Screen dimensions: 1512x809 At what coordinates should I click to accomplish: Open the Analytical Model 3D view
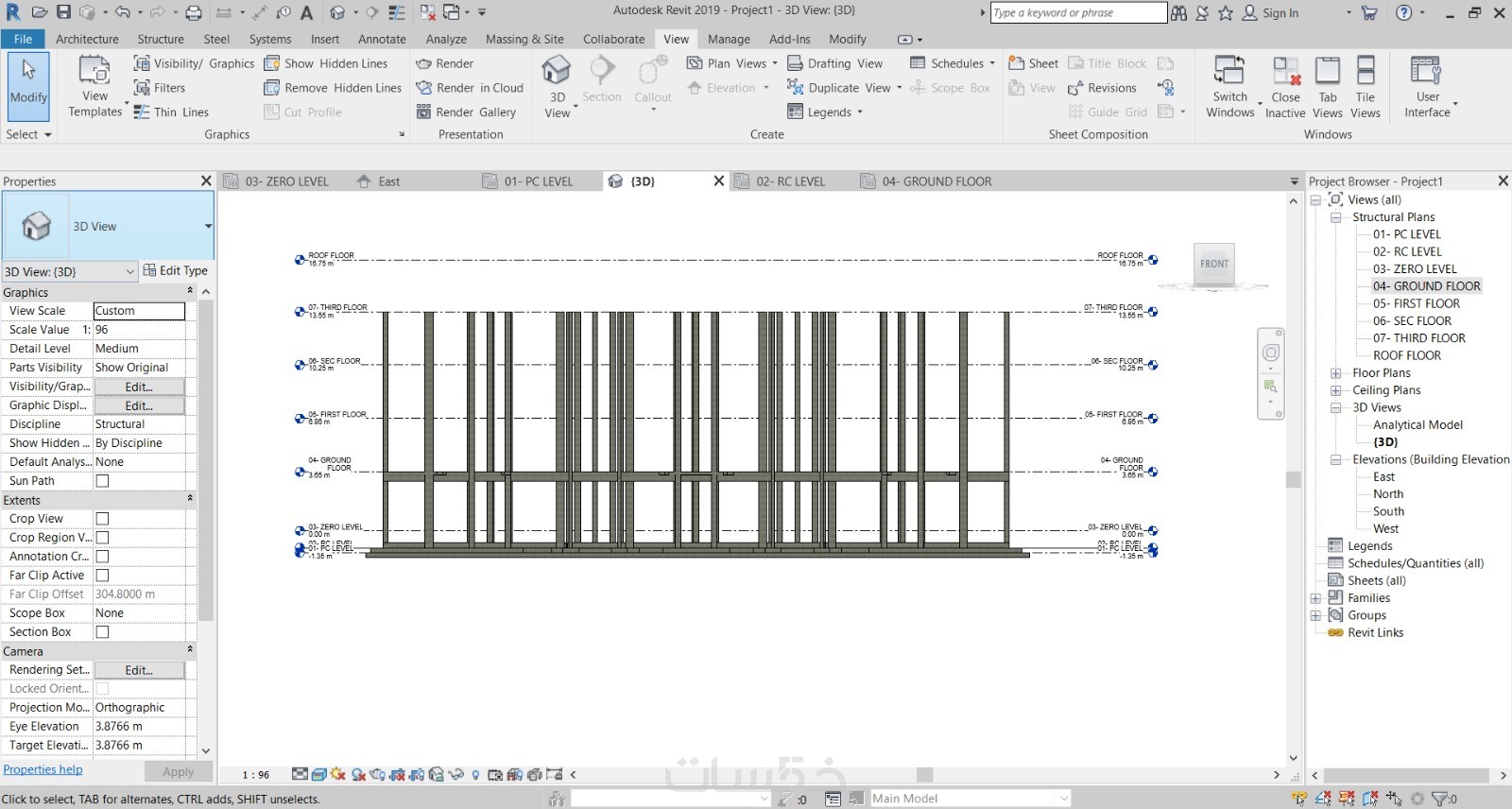pos(1417,425)
